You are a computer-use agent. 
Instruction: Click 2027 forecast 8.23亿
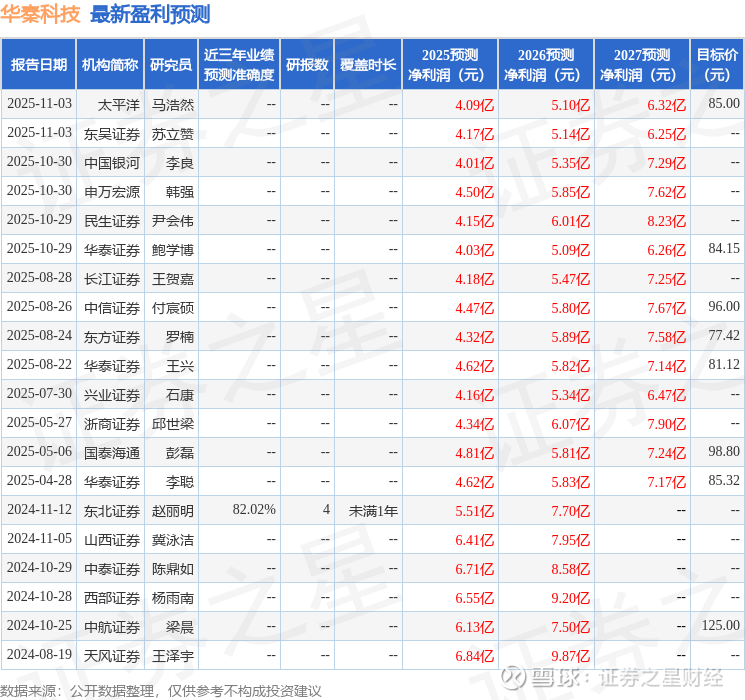666,221
